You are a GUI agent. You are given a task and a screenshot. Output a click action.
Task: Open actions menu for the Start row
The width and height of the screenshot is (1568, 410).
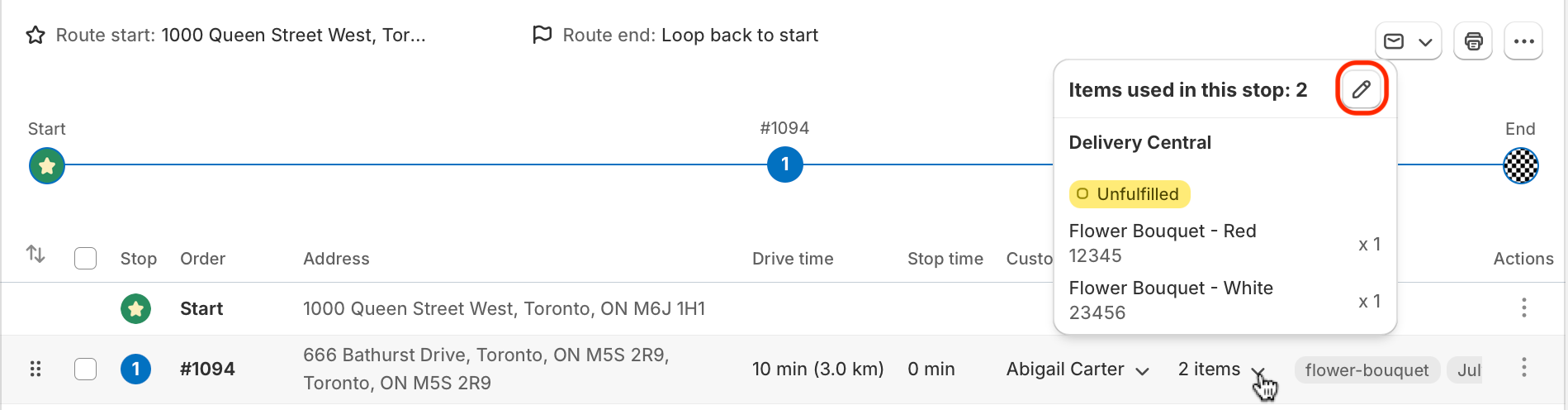(x=1523, y=308)
